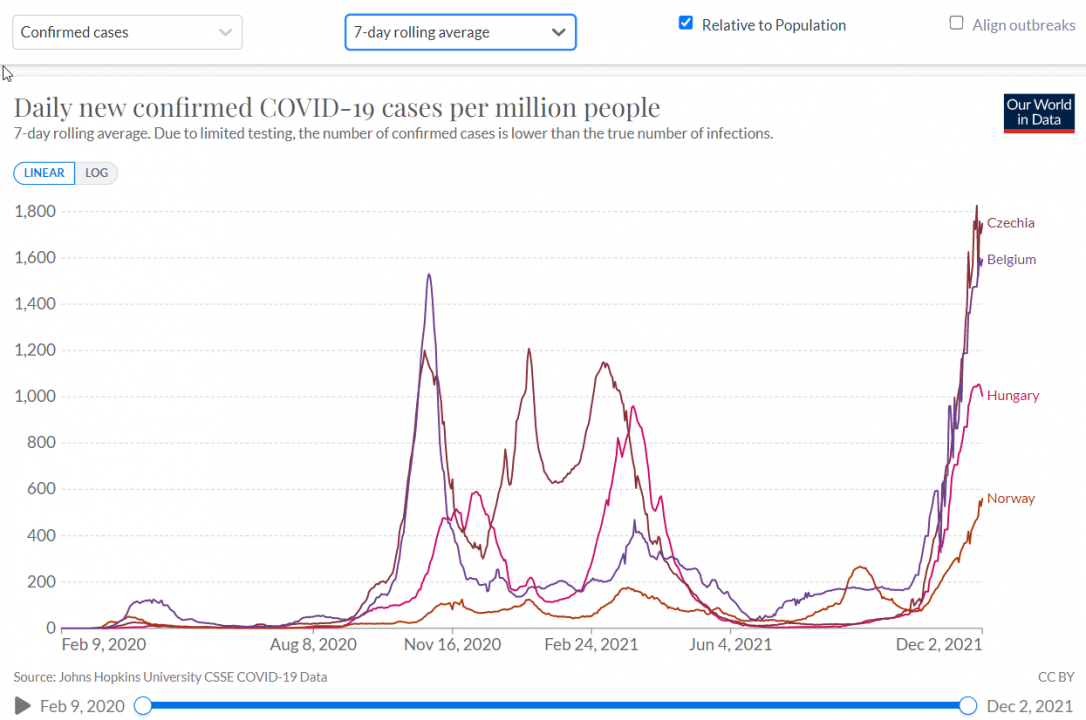Click the Dec 2, 2021 timeline end date

[1030, 706]
